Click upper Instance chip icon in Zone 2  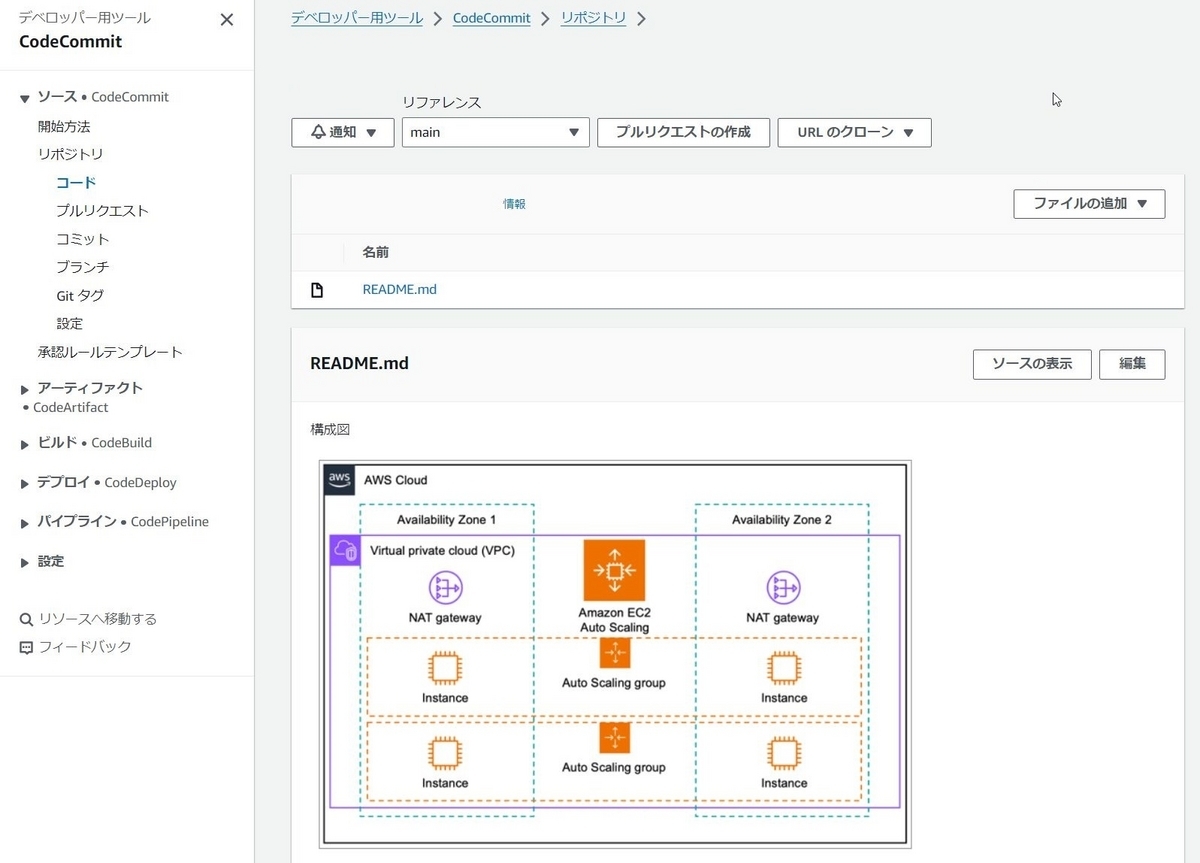pos(783,668)
